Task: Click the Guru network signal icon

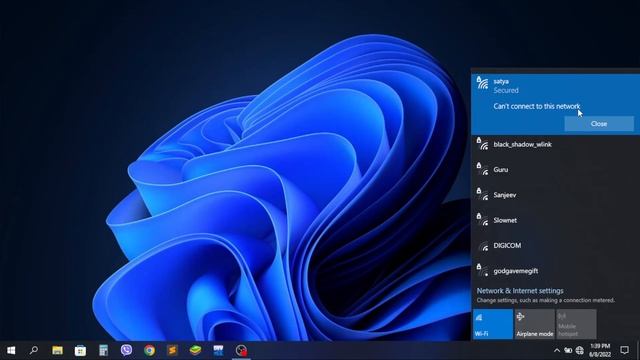Action: [x=482, y=169]
